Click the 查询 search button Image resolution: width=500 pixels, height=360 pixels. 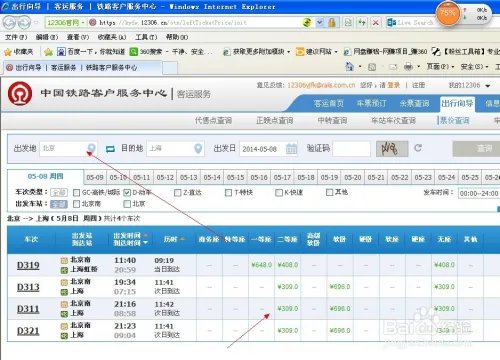[476, 149]
